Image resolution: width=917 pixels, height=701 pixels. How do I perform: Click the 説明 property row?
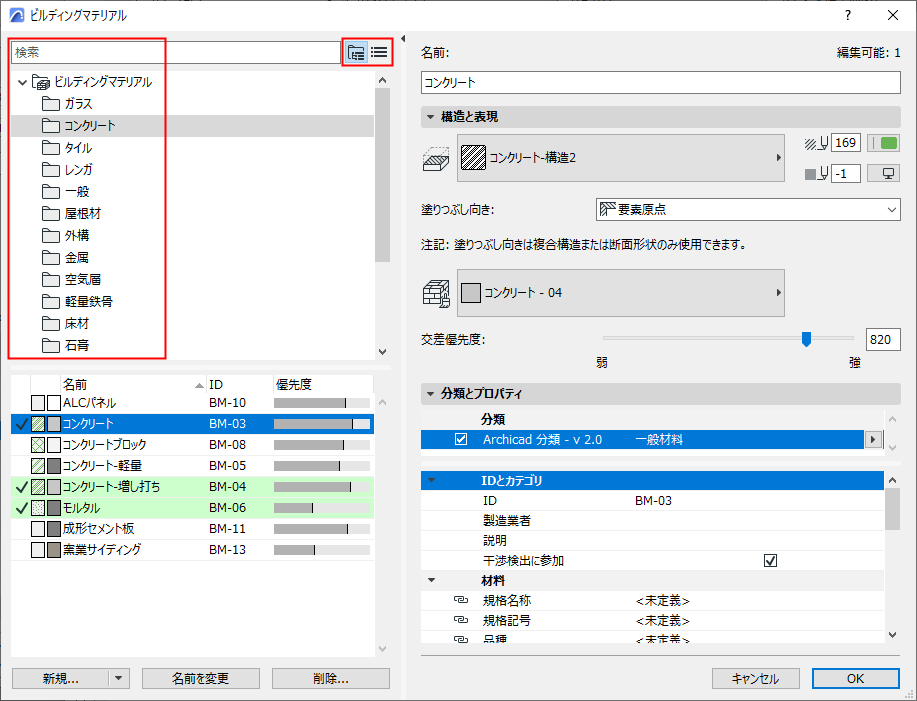coord(652,541)
